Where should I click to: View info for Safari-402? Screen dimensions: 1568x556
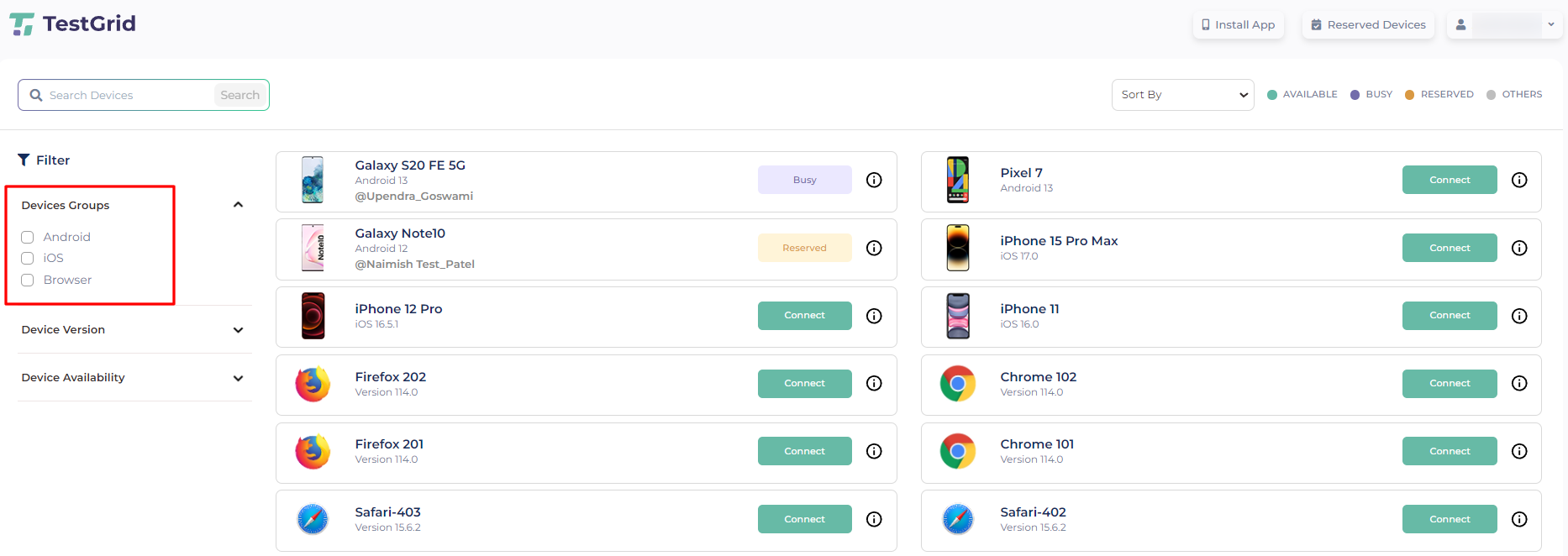click(x=1519, y=519)
